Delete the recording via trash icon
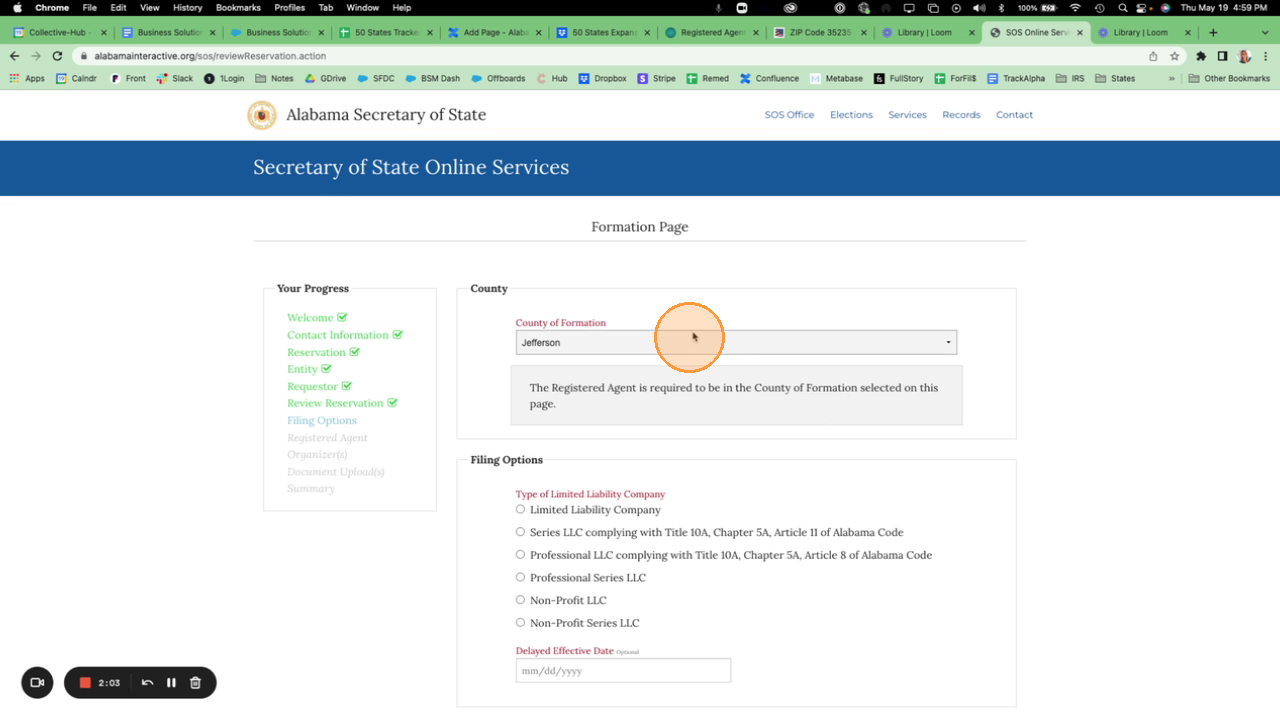The height and width of the screenshot is (720, 1280). [x=195, y=683]
